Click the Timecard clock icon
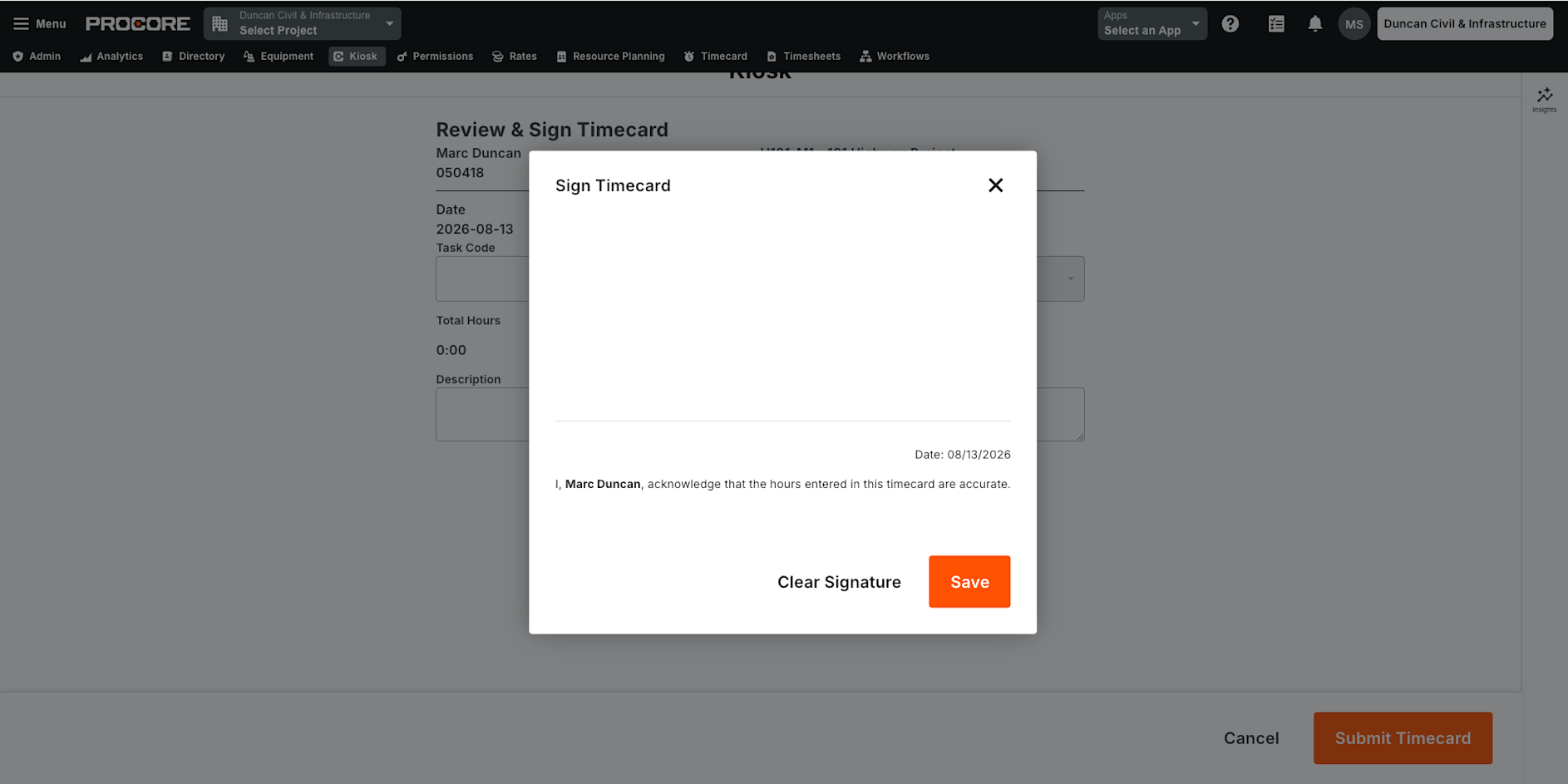The height and width of the screenshot is (784, 1568). 689,57
